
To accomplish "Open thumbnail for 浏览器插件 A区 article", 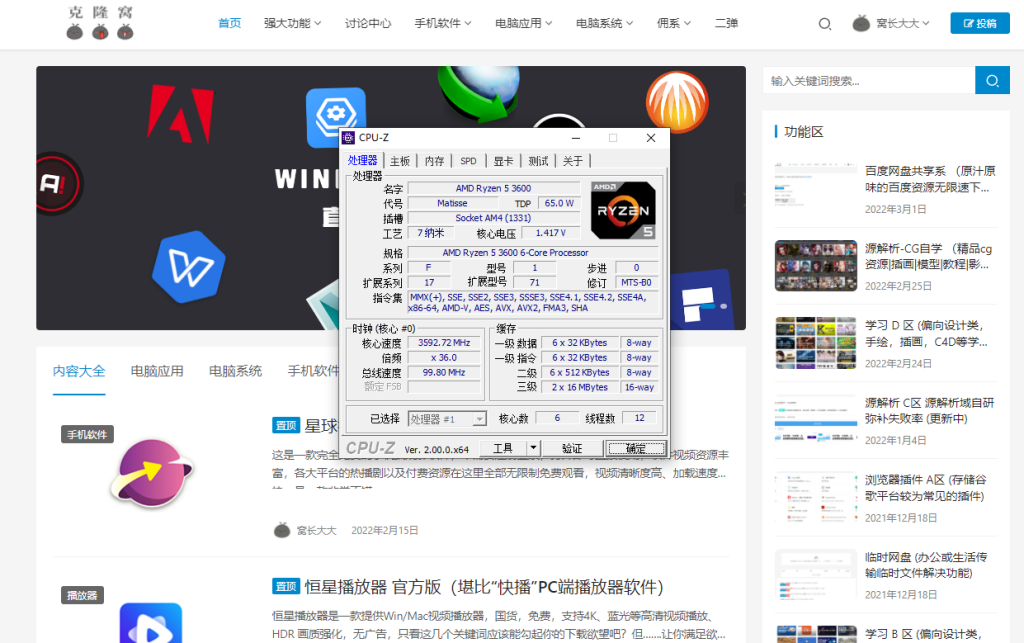I will tap(816, 497).
